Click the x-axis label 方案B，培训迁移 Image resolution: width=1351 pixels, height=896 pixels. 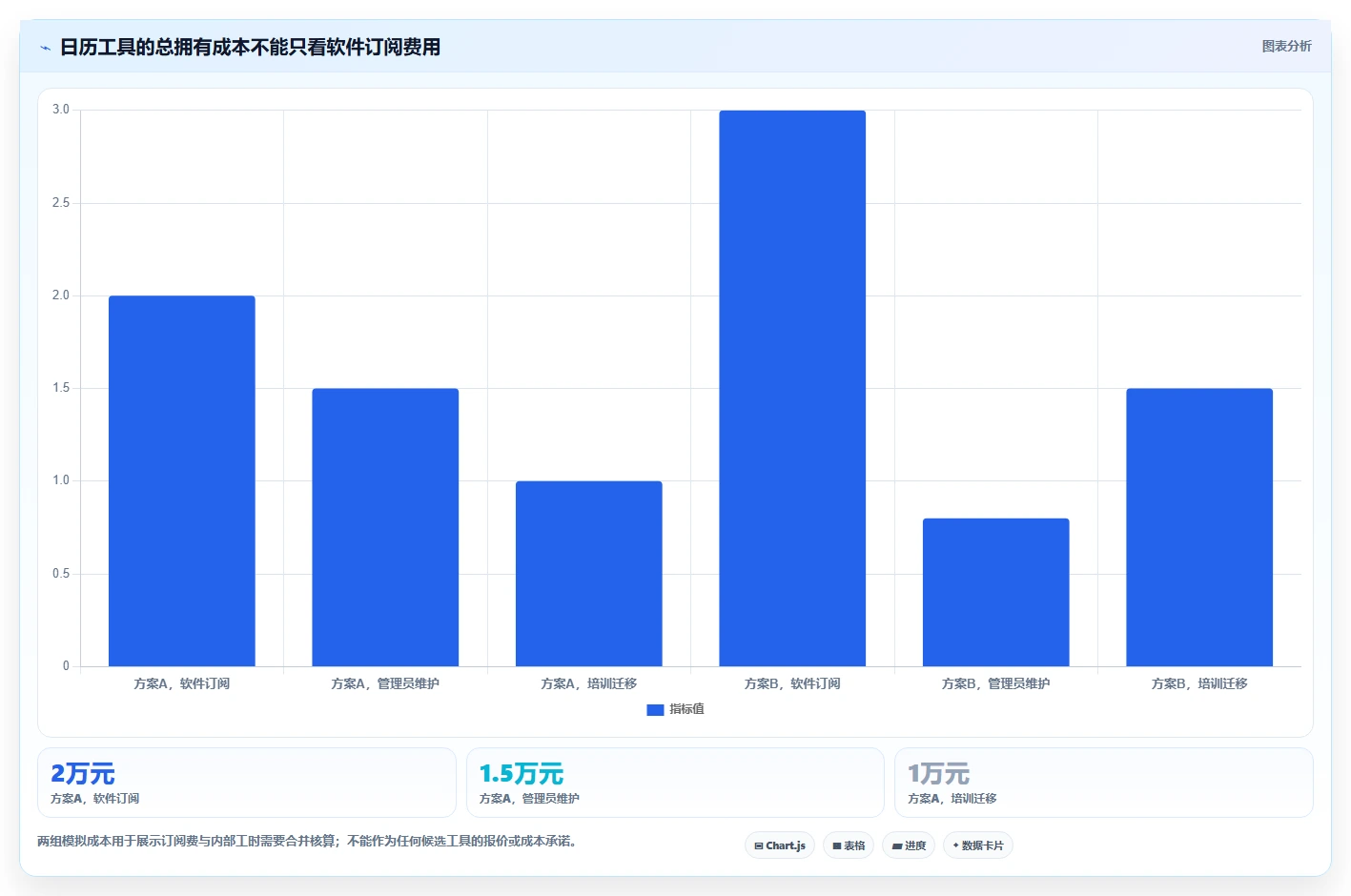coord(1199,683)
